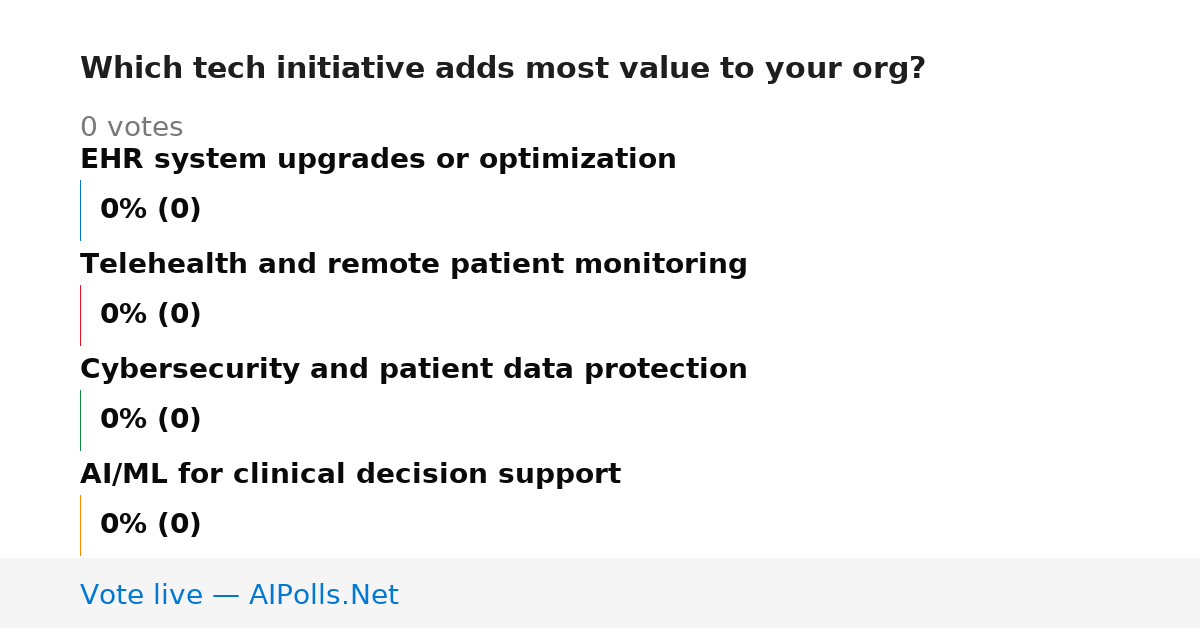Click the 0% (0) result for EHR upgrades

click(151, 210)
